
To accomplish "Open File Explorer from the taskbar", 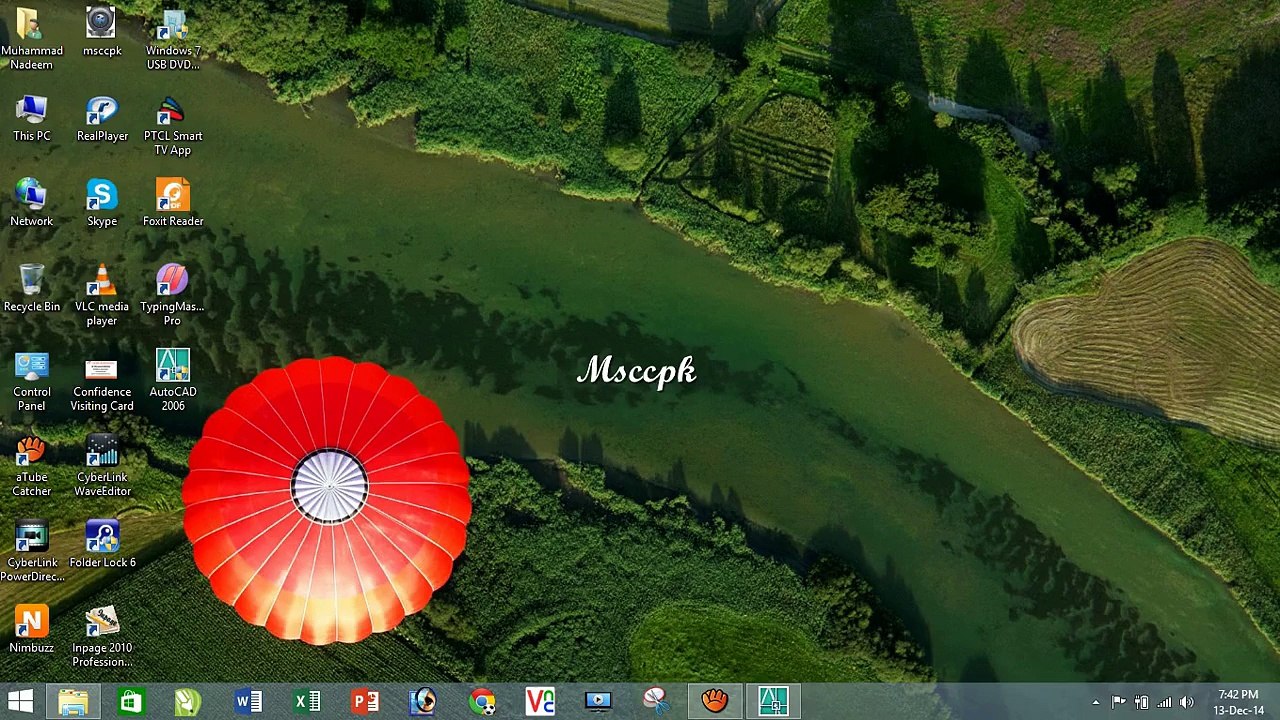I will [x=73, y=701].
